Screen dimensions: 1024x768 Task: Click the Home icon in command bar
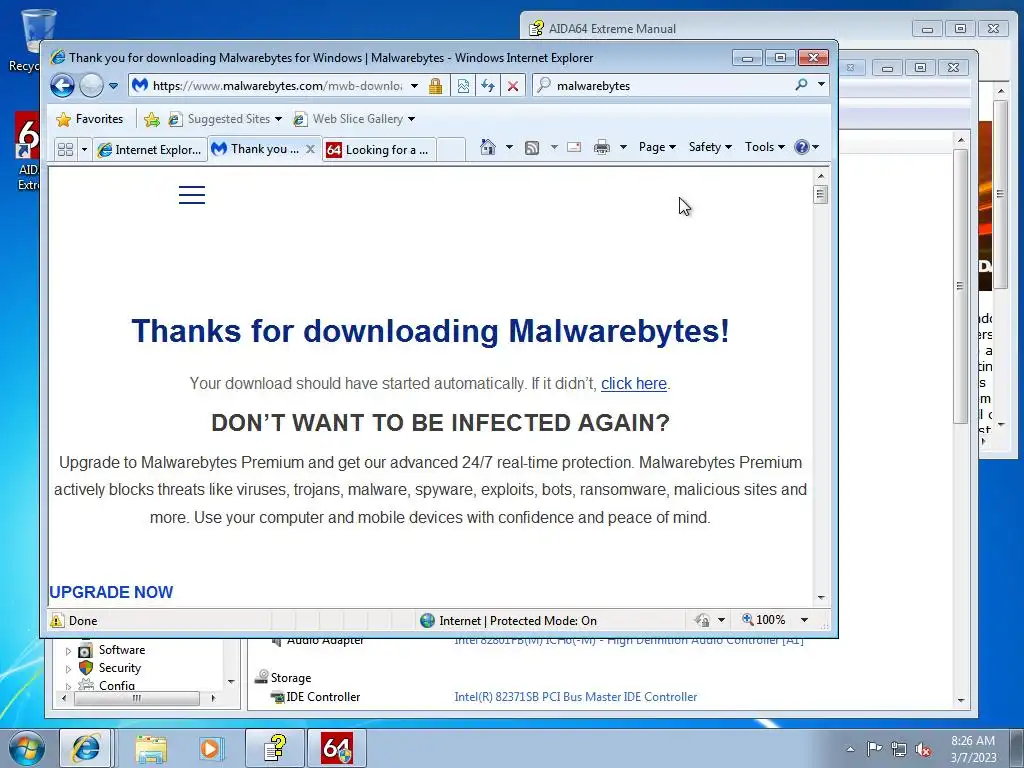pos(488,147)
